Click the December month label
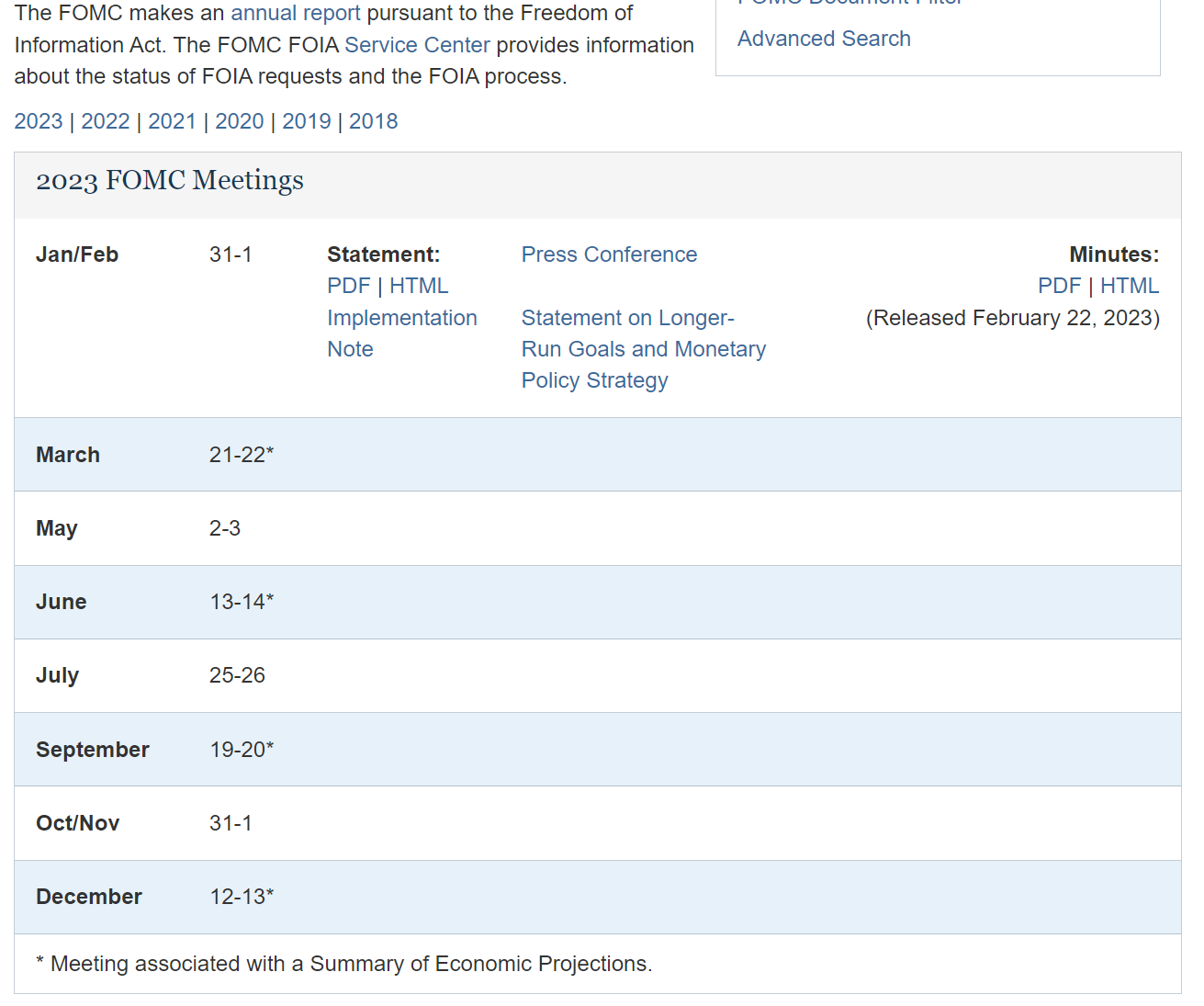 (89, 897)
